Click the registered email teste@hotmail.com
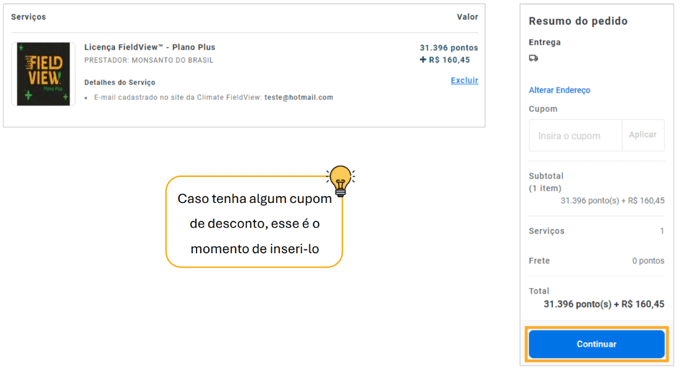688x378 pixels. tap(298, 97)
